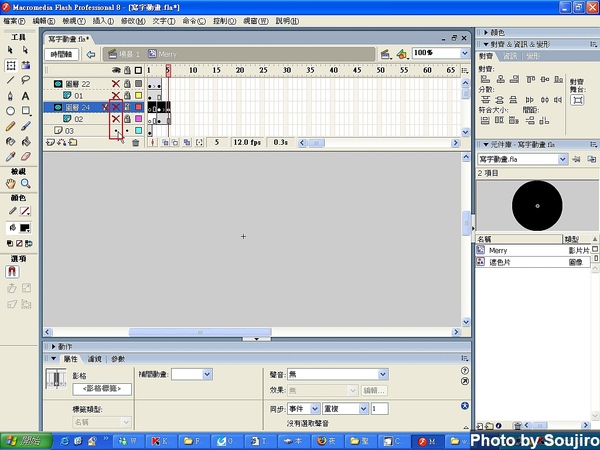Image resolution: width=600 pixels, height=450 pixels.
Task: Select the Merry item in the library
Action: click(x=499, y=250)
